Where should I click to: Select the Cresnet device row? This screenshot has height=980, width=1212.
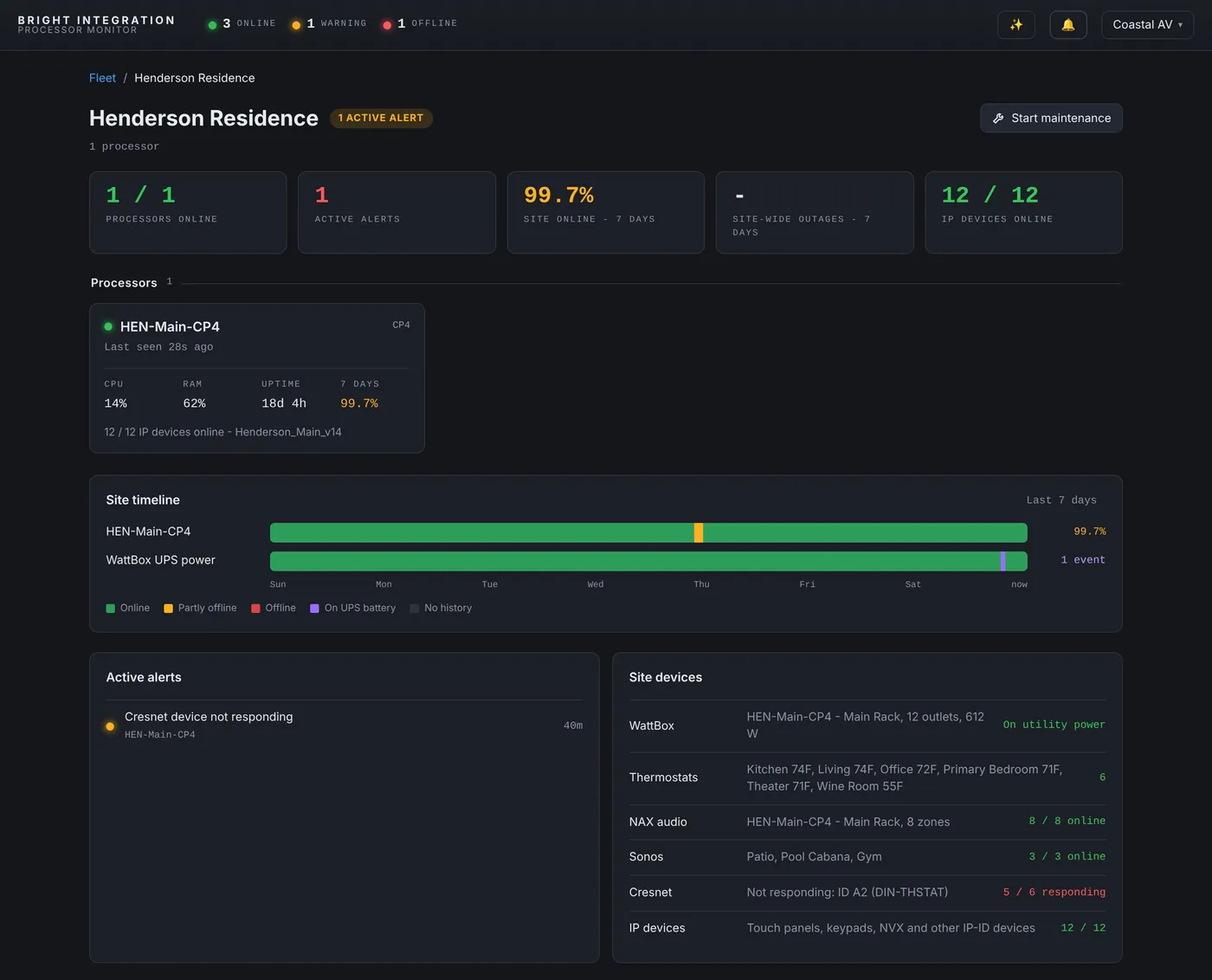point(867,893)
